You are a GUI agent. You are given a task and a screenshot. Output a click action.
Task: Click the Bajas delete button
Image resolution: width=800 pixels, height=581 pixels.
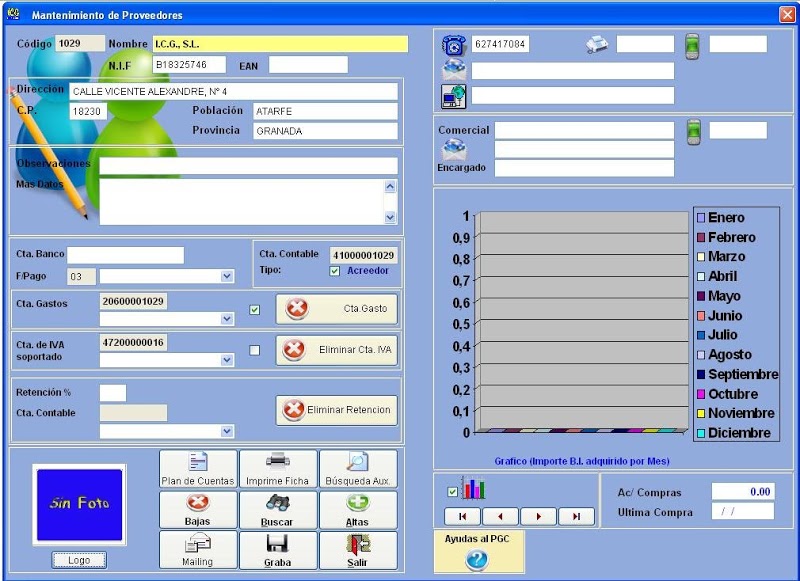click(198, 510)
